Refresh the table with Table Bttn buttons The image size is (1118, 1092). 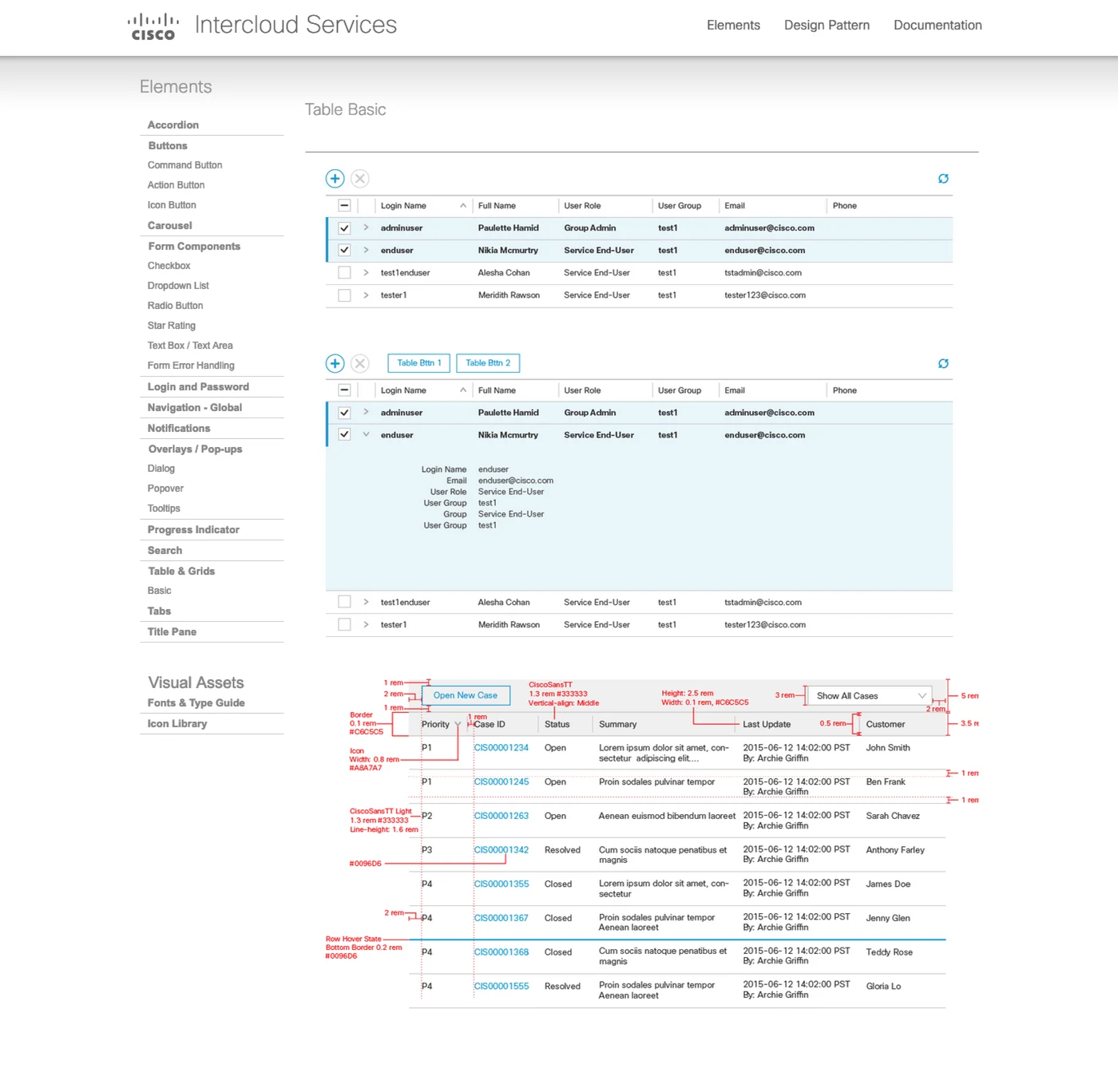(x=943, y=364)
